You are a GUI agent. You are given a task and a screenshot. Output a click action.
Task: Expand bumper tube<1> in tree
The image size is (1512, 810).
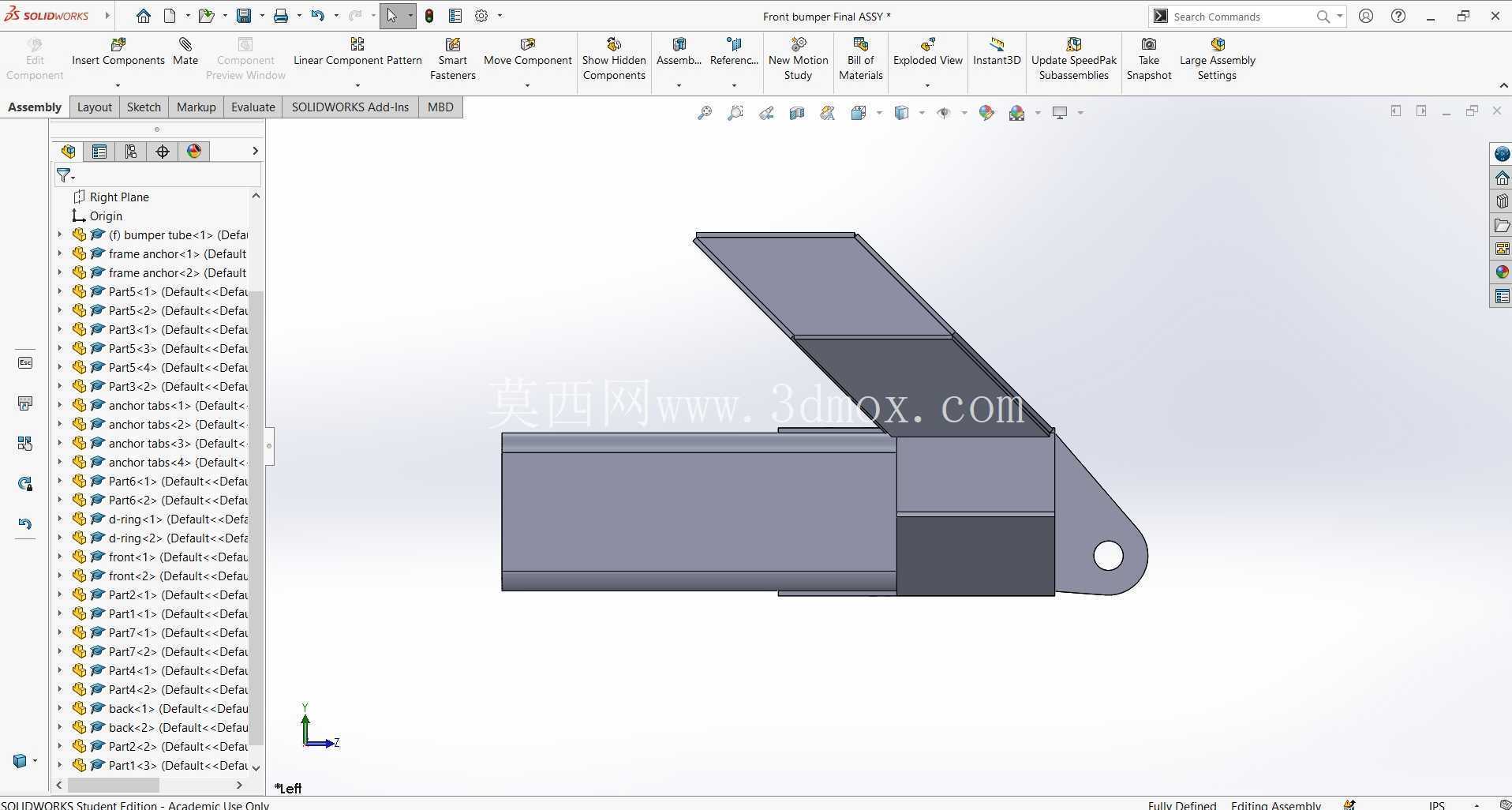[59, 234]
